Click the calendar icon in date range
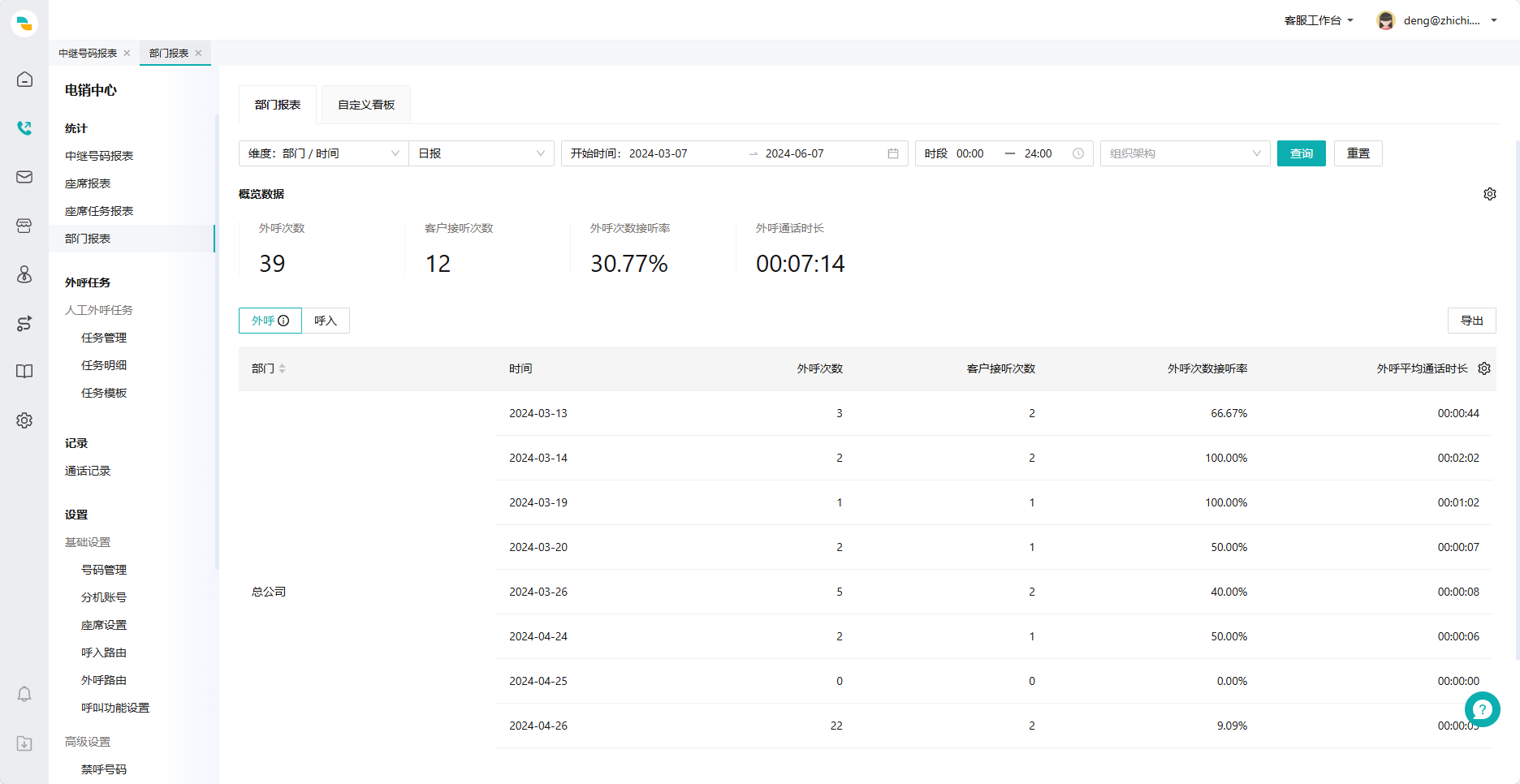Screen dimensions: 1520x784 893,153
